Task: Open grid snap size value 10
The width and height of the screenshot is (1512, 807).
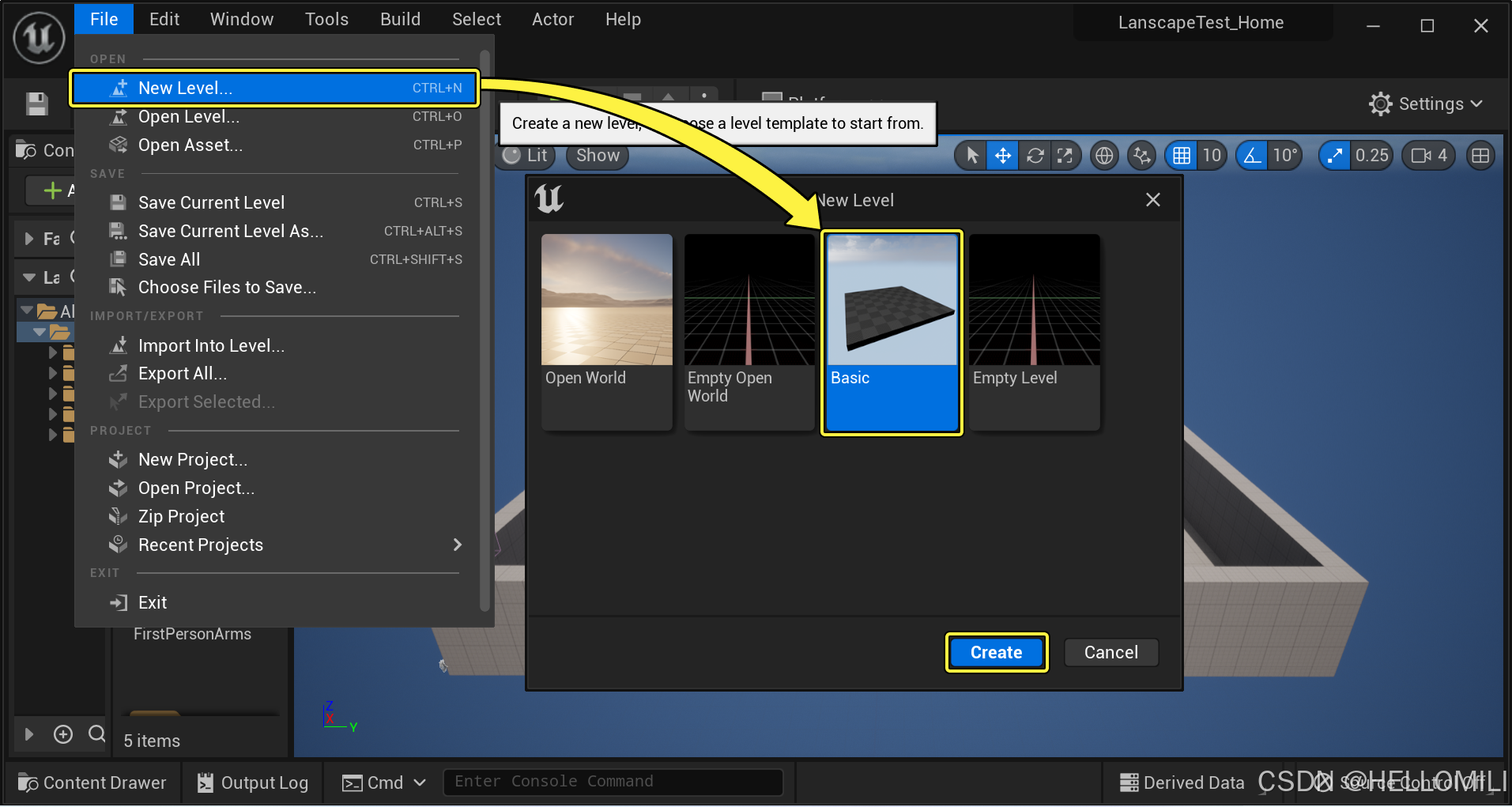Action: tap(1212, 156)
